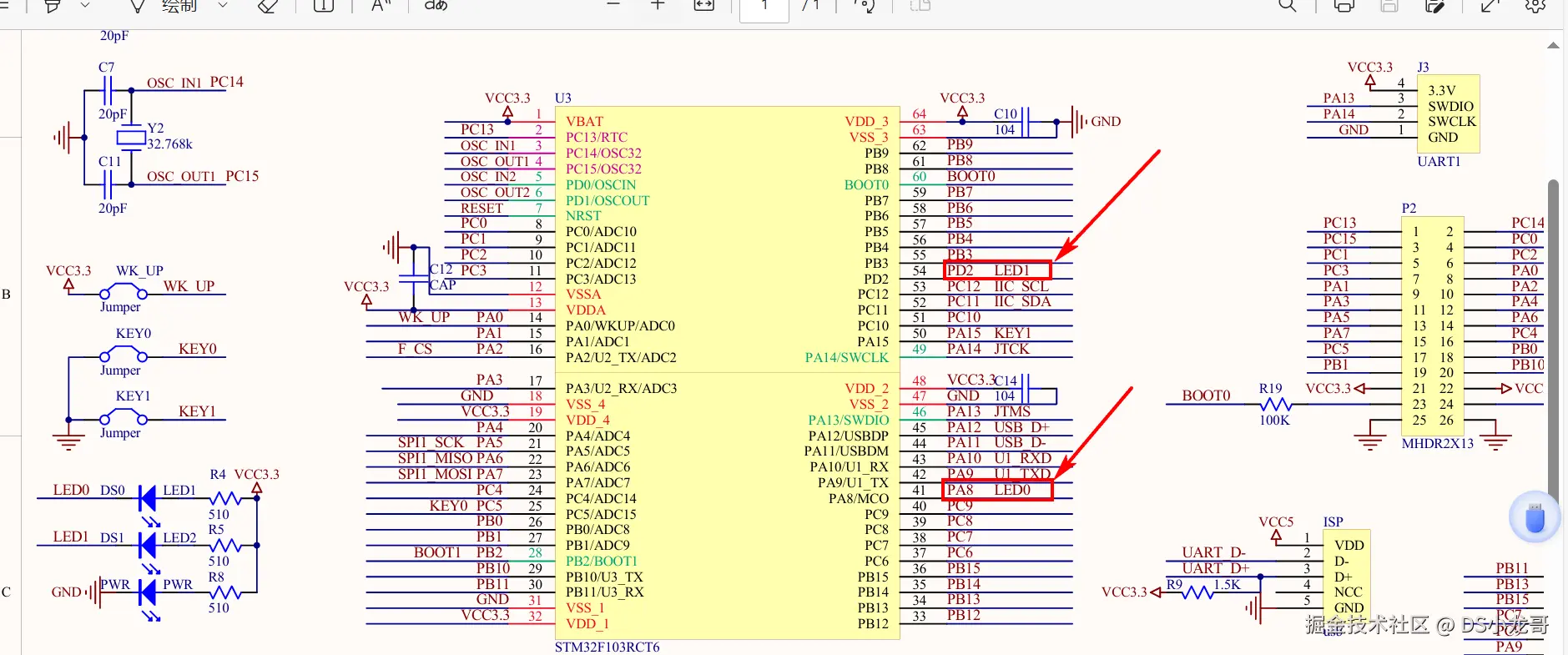Click the PA0/WKUP/ADC0 pin name
1568x655 pixels.
(620, 325)
